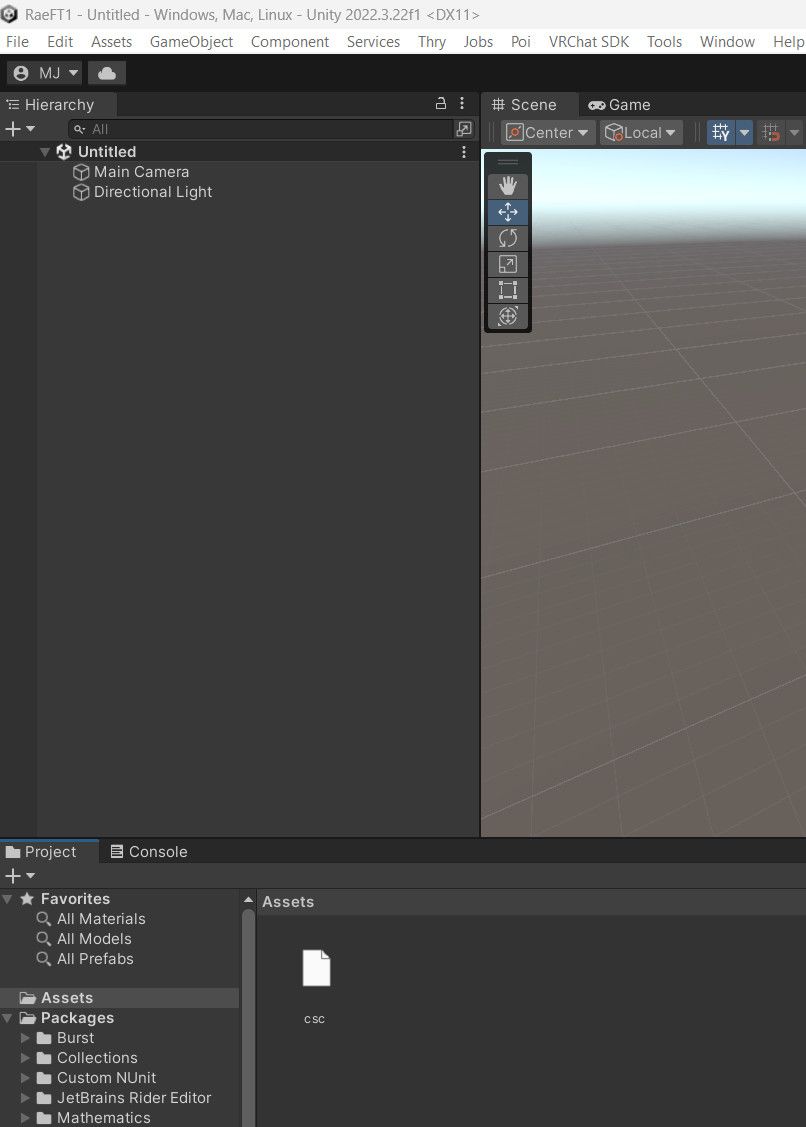Open the Local rotation mode dropdown
806x1127 pixels.
[x=641, y=132]
